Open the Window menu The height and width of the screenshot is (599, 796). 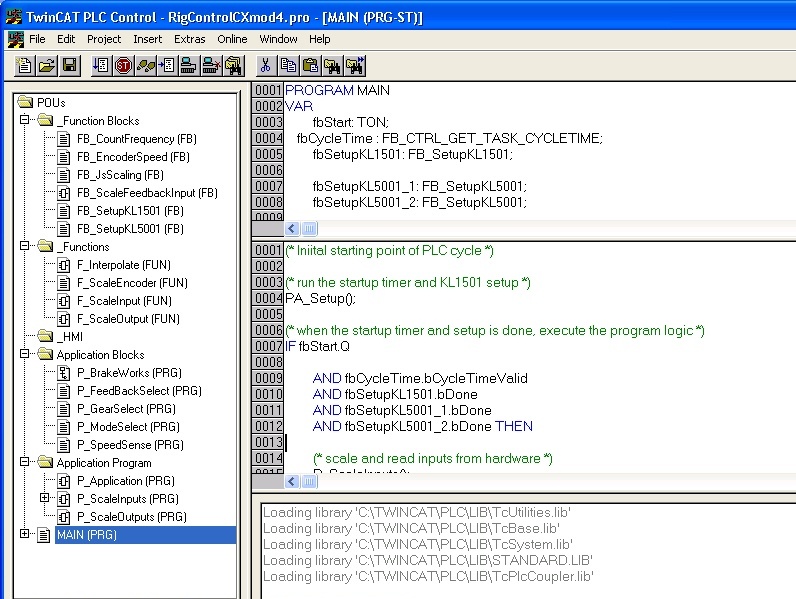tap(278, 39)
